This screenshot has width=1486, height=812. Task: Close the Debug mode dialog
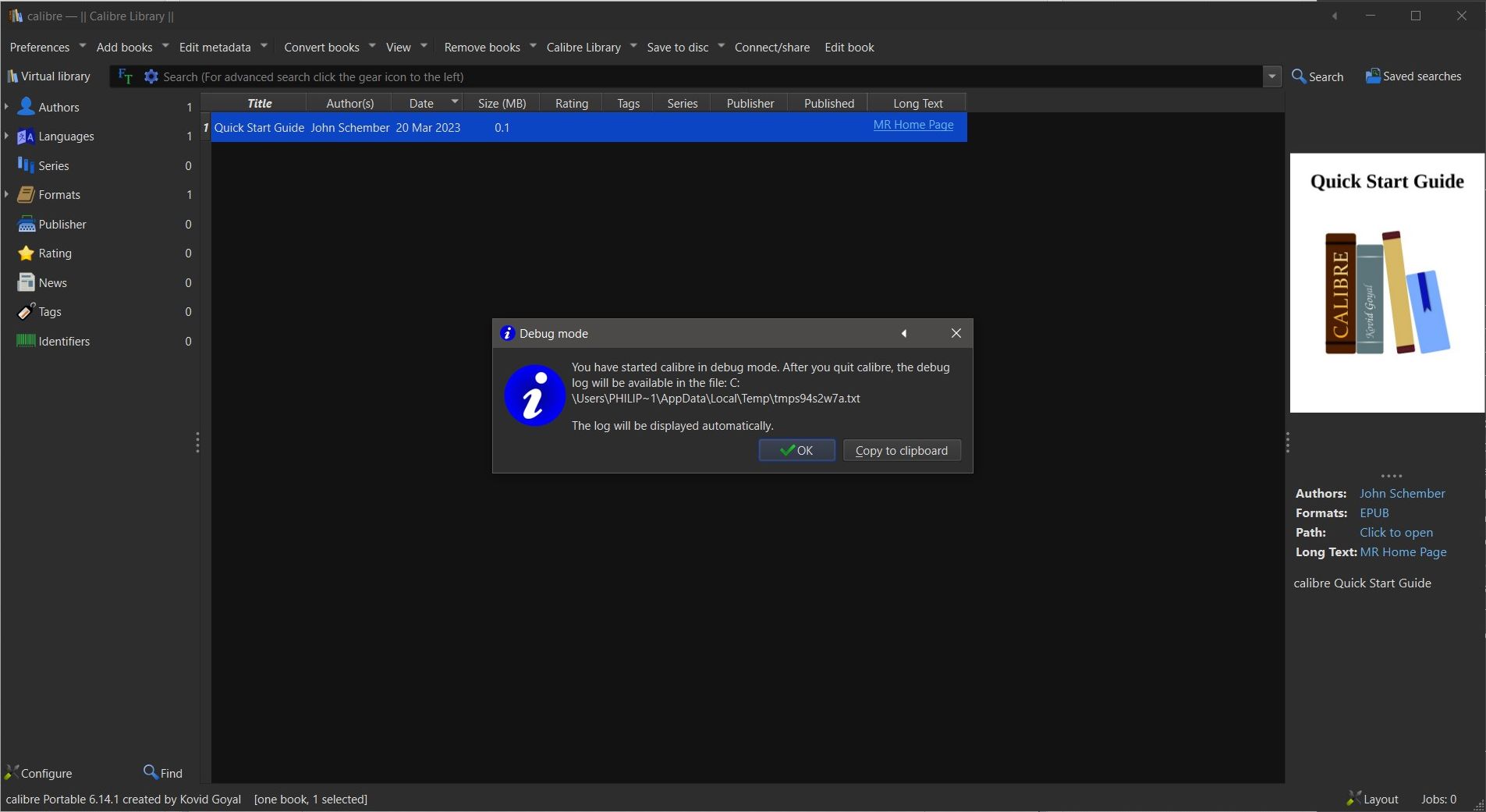956,333
